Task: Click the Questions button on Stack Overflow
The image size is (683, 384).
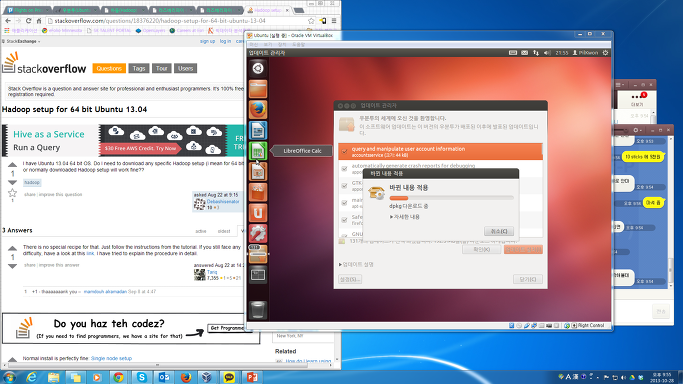Action: click(x=109, y=68)
